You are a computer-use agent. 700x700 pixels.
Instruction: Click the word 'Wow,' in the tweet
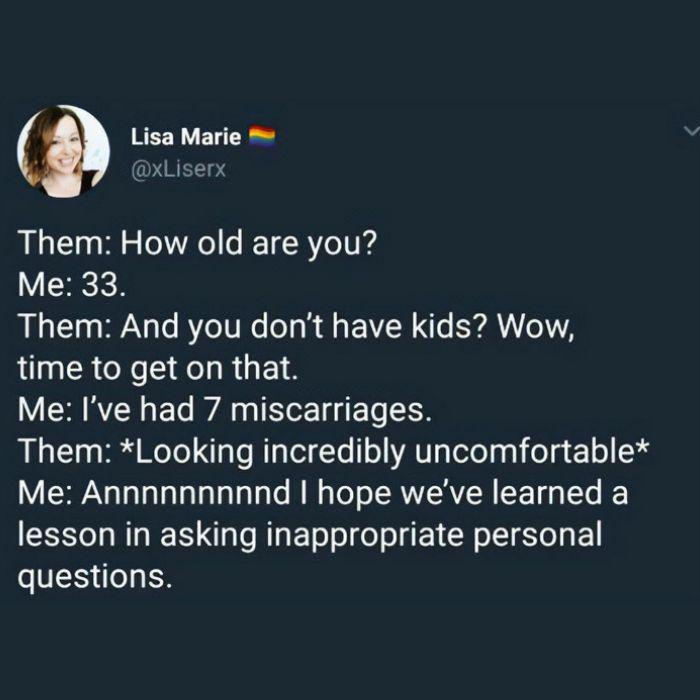(536, 327)
